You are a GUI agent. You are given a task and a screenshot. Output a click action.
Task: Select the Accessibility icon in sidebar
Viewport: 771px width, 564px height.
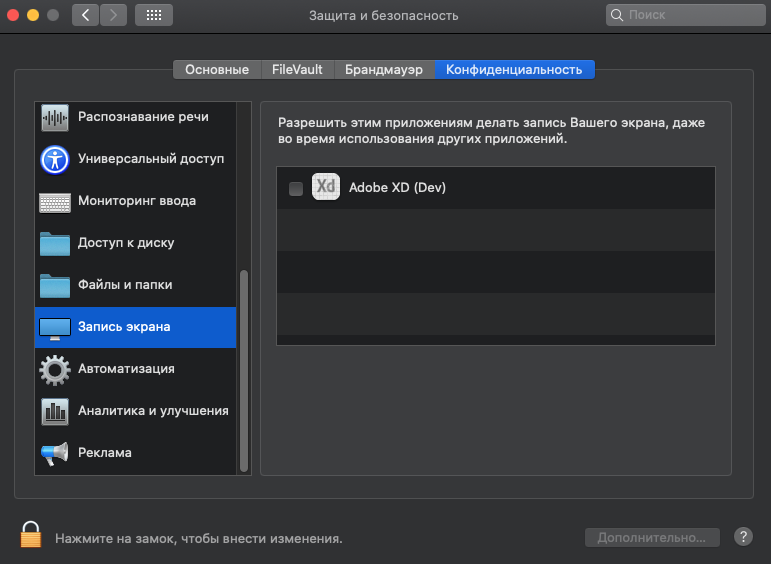(x=54, y=159)
